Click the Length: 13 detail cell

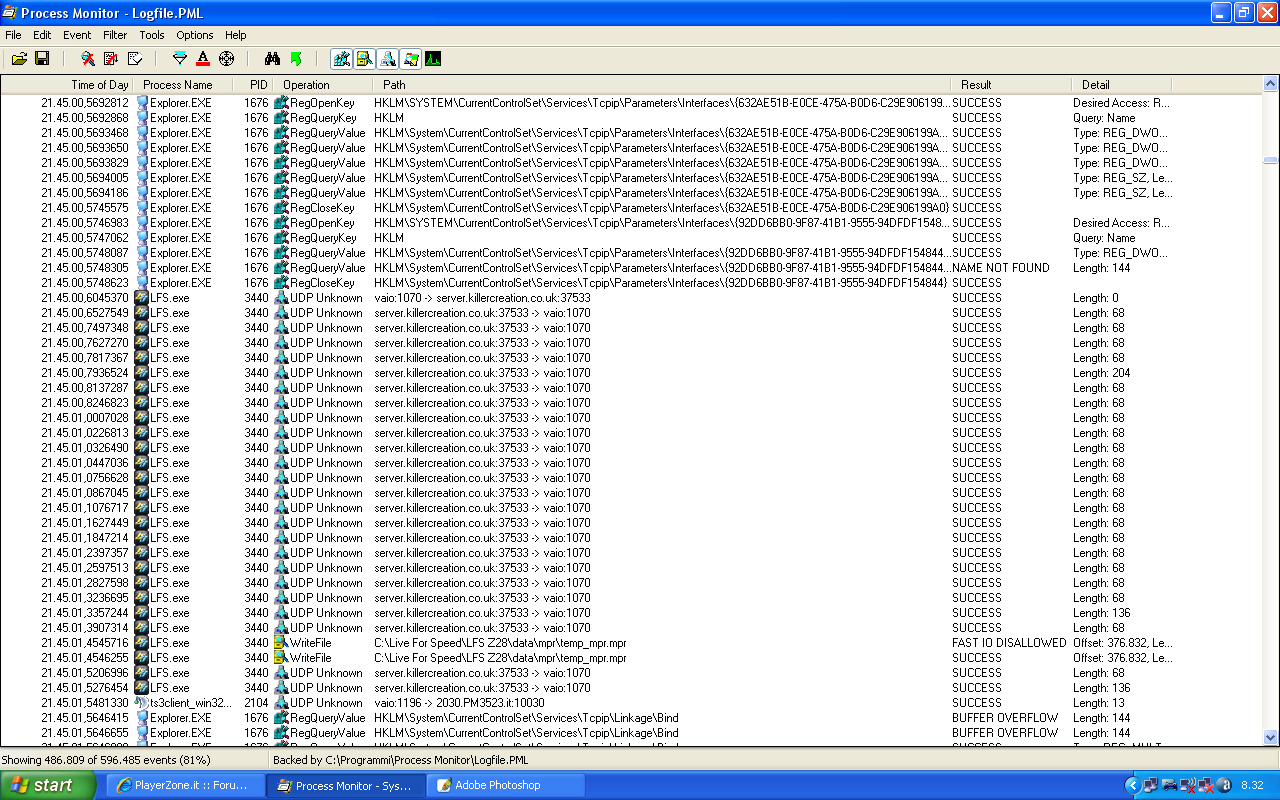click(1098, 703)
